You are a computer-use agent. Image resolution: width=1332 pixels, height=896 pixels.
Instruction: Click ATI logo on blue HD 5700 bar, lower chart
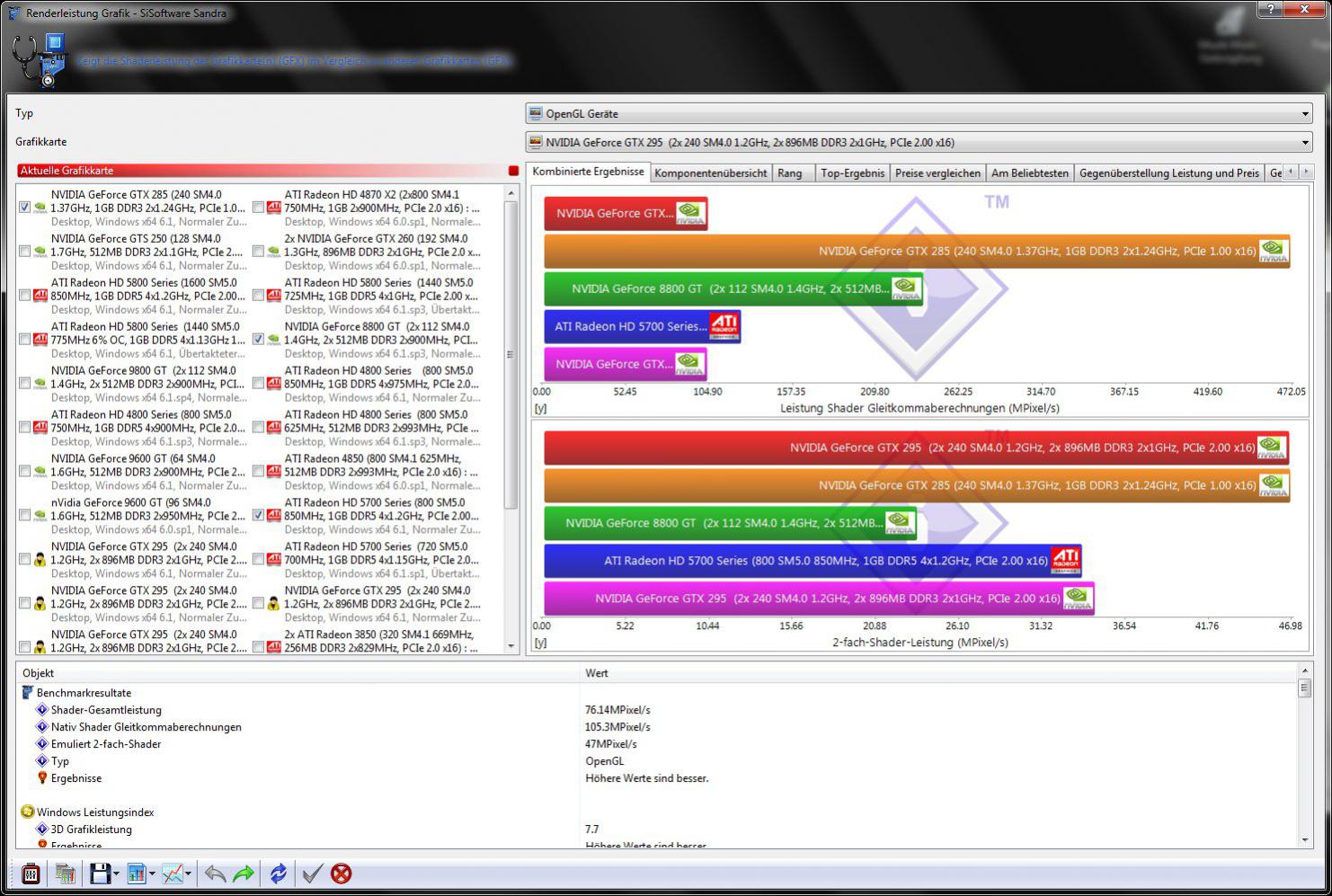pos(1065,561)
